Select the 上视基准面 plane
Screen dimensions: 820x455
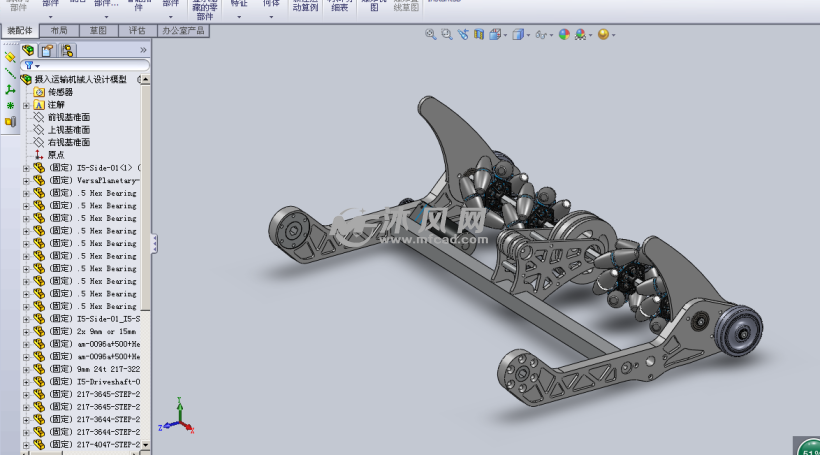(69, 130)
